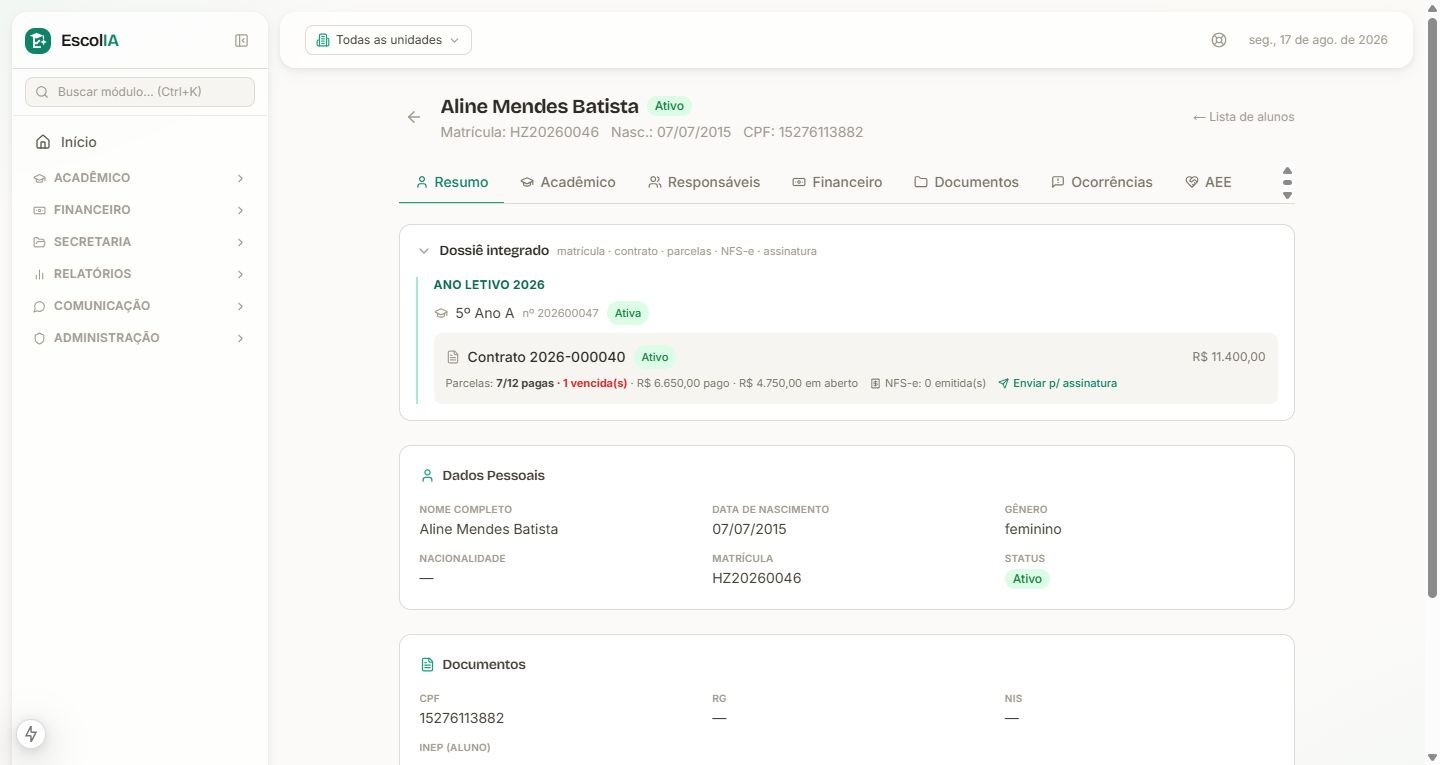This screenshot has height=765, width=1440.
Task: Open Contrato 2026-000040
Action: point(546,357)
